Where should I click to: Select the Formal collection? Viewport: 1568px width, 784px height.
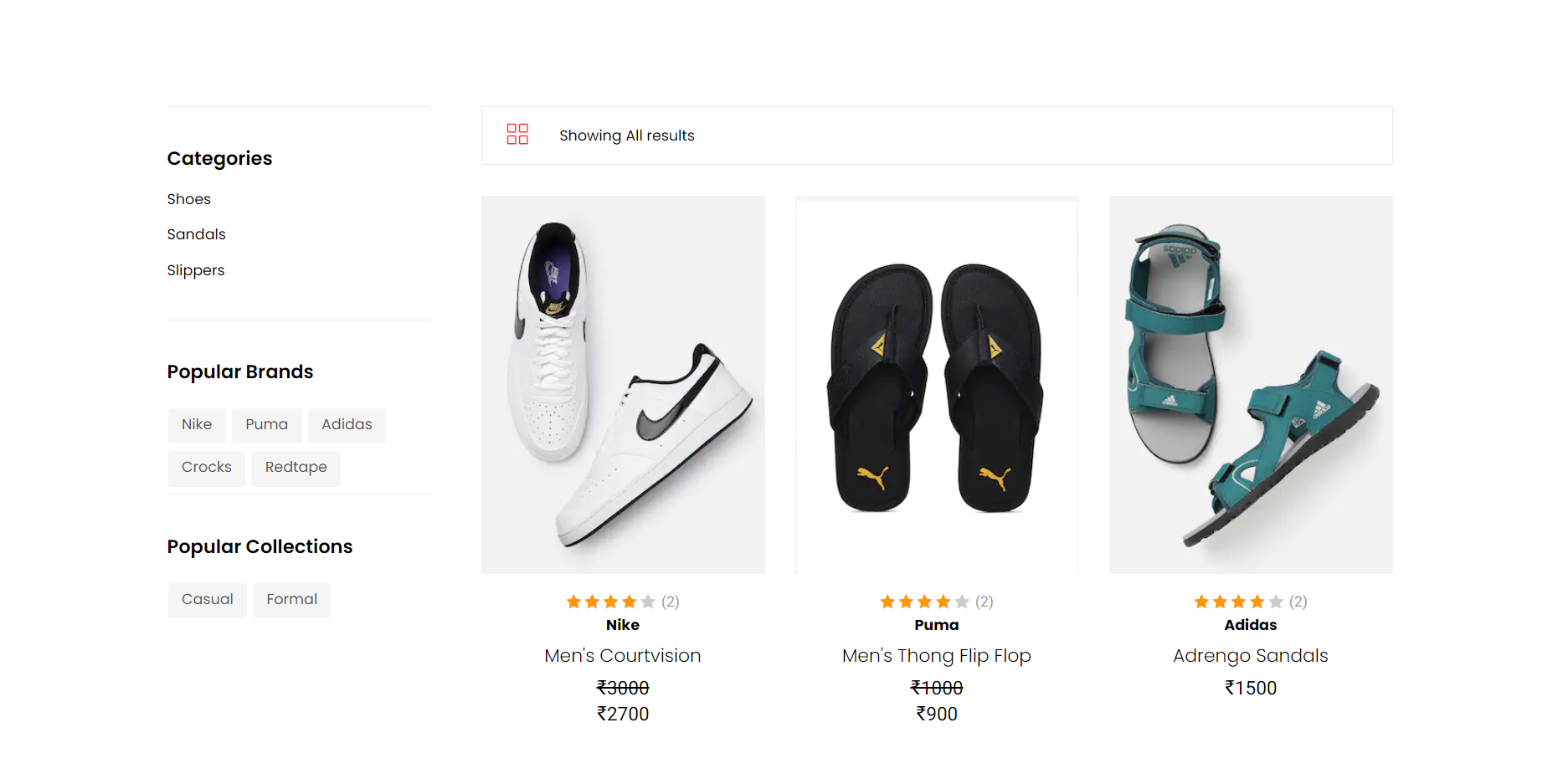tap(291, 600)
